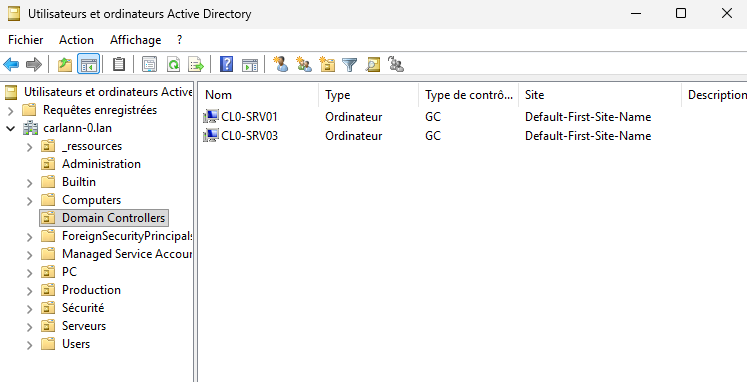The width and height of the screenshot is (747, 382).
Task: Toggle the show/hide console tree icon
Action: (x=89, y=64)
